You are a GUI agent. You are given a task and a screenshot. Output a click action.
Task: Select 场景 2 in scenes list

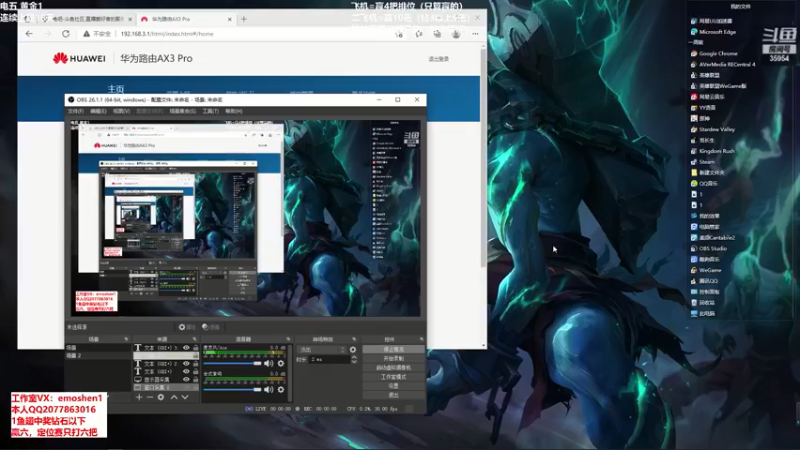point(97,356)
